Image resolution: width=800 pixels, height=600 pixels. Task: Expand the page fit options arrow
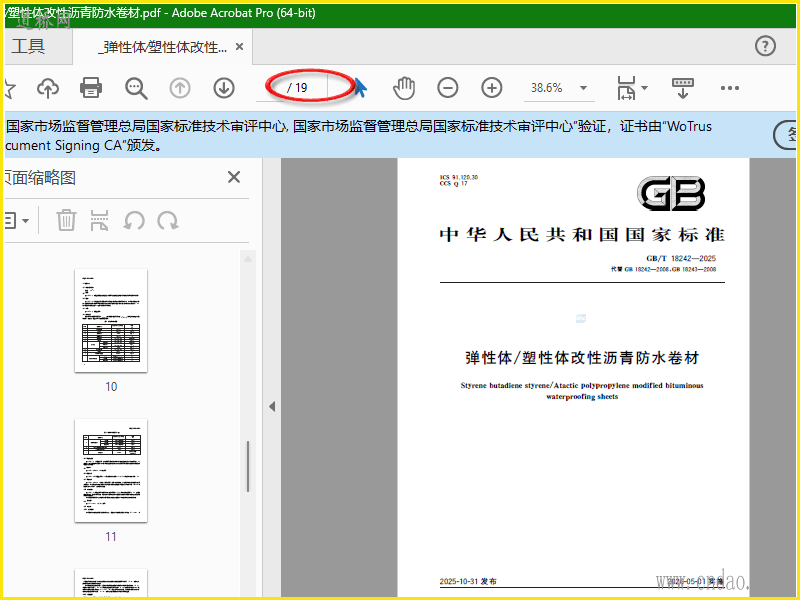click(644, 88)
